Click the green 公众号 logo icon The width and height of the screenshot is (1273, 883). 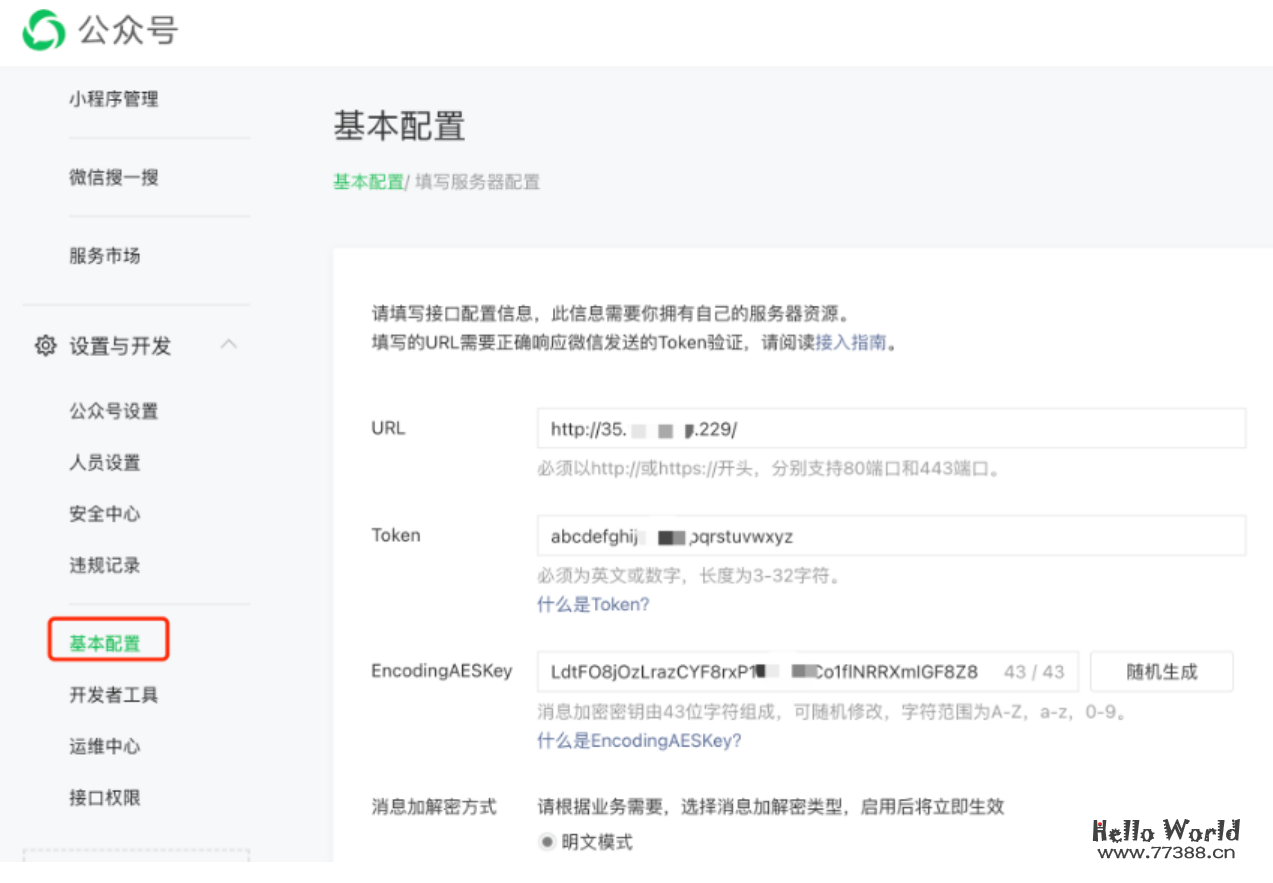(42, 30)
